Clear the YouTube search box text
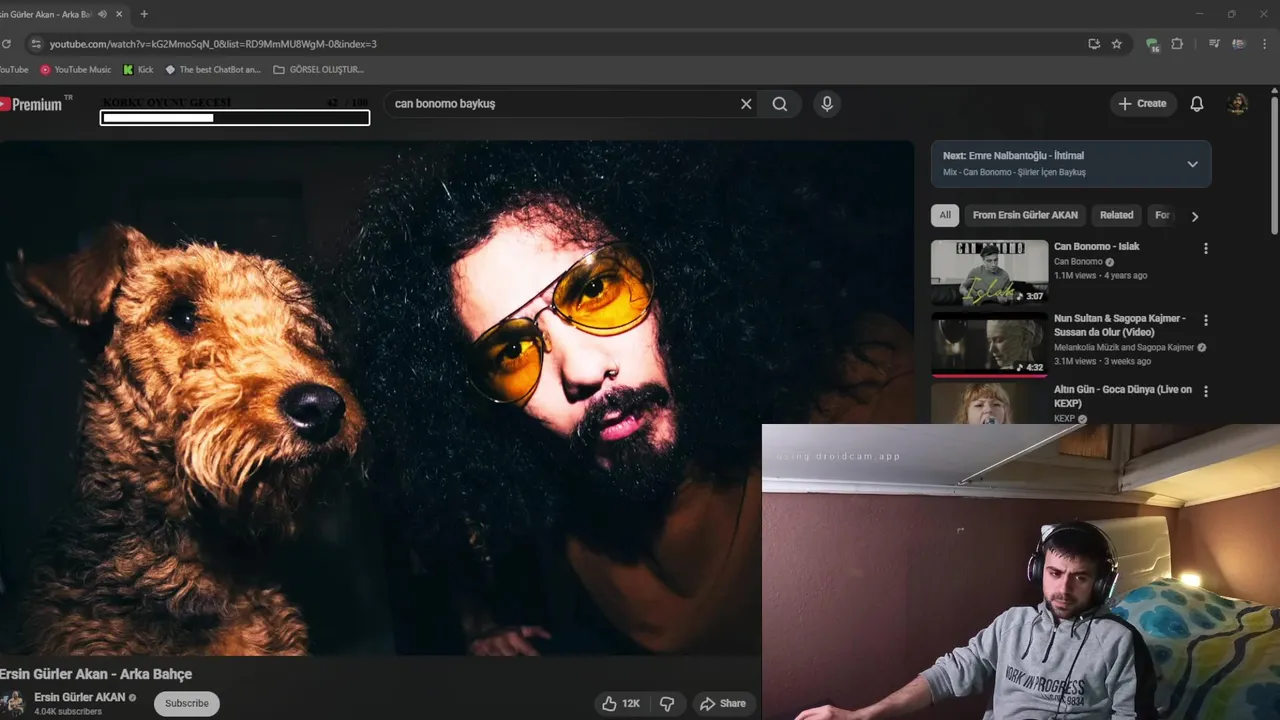 pos(746,104)
